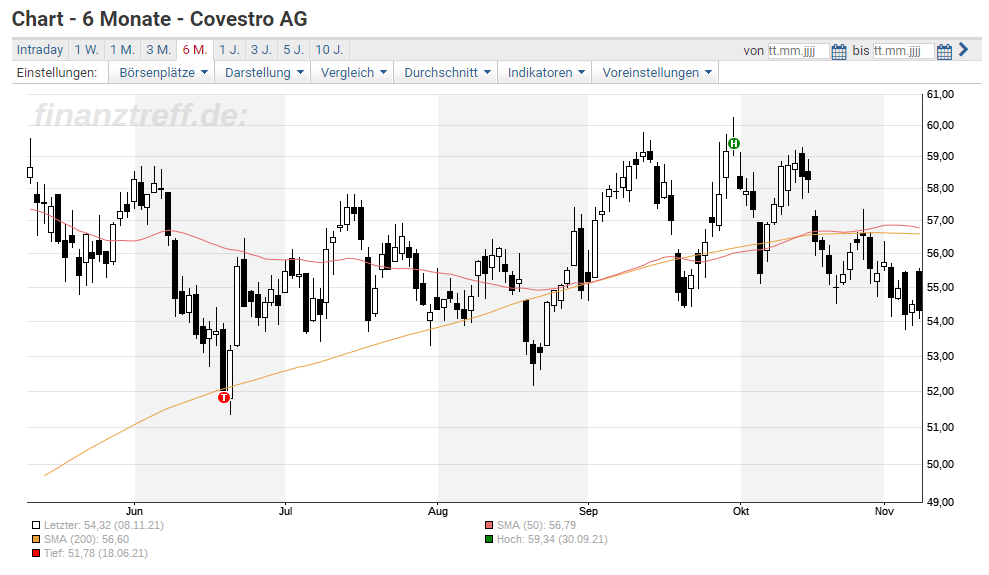Click the white Letzter legend swatch
Screen dimensions: 989x575
pyautogui.click(x=36, y=525)
